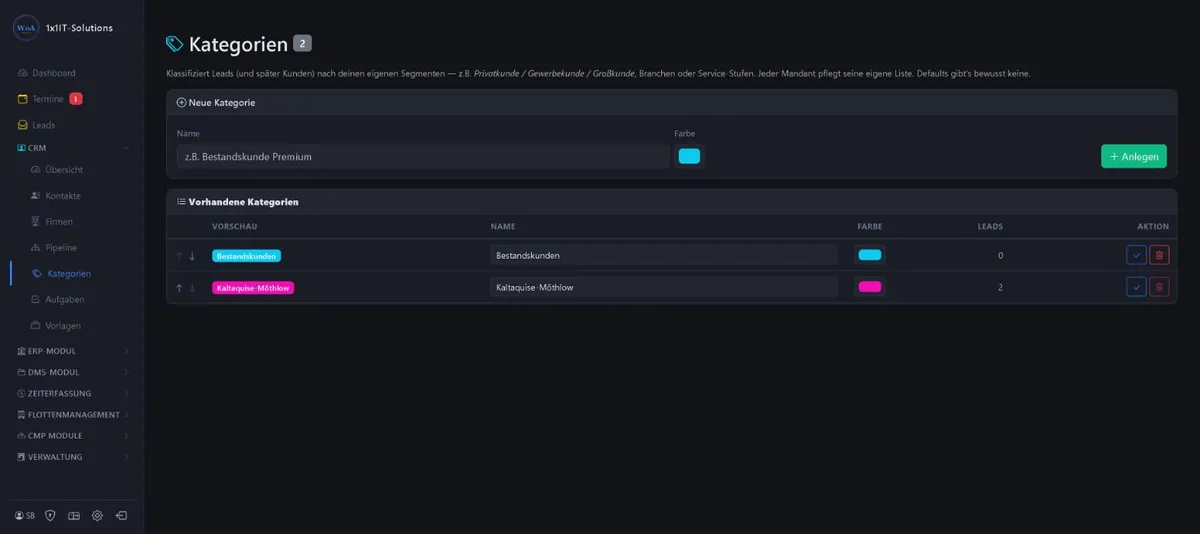
Task: Click the Leads inbox icon
Action: 23,125
